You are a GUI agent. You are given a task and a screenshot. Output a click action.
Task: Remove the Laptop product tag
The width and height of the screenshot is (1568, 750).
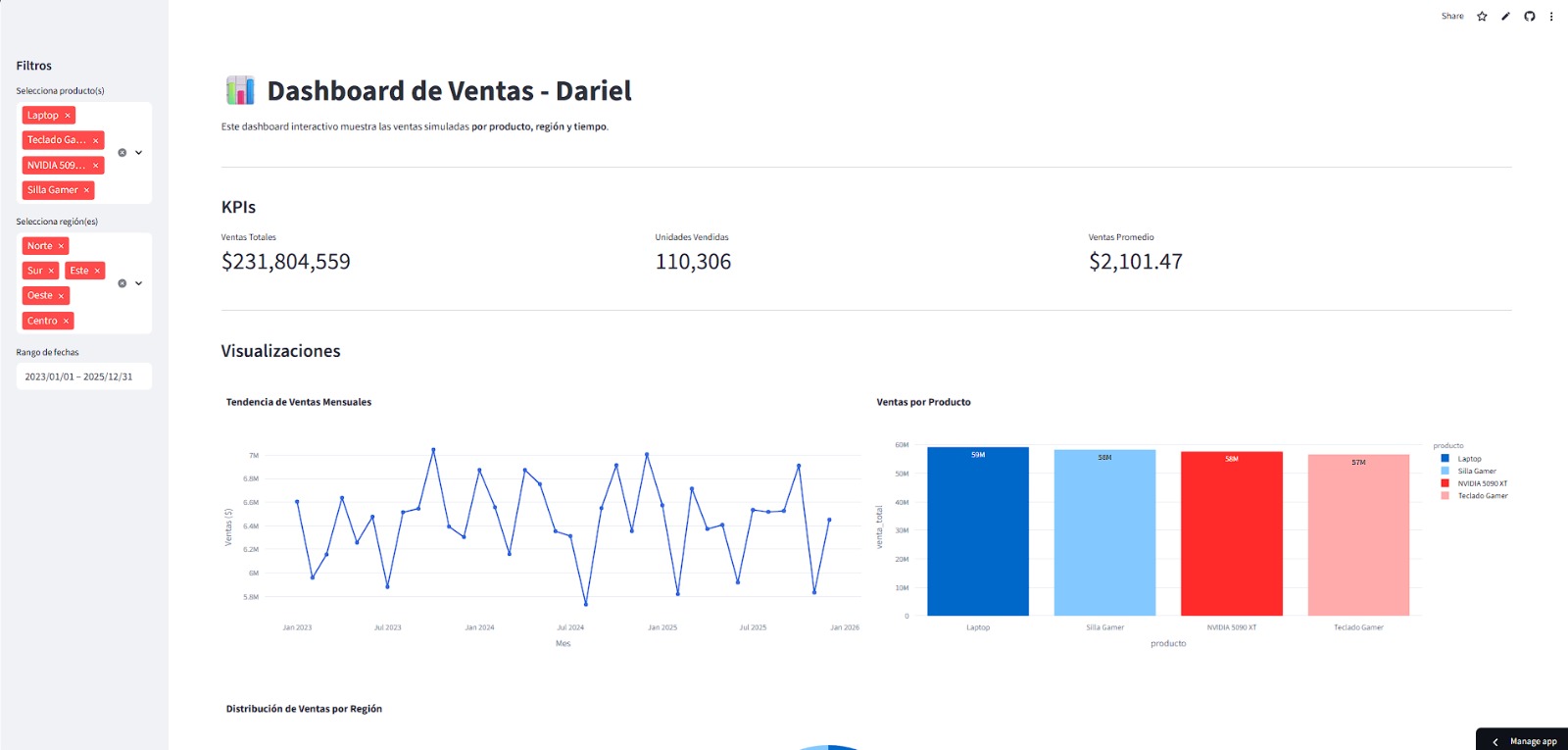[68, 116]
